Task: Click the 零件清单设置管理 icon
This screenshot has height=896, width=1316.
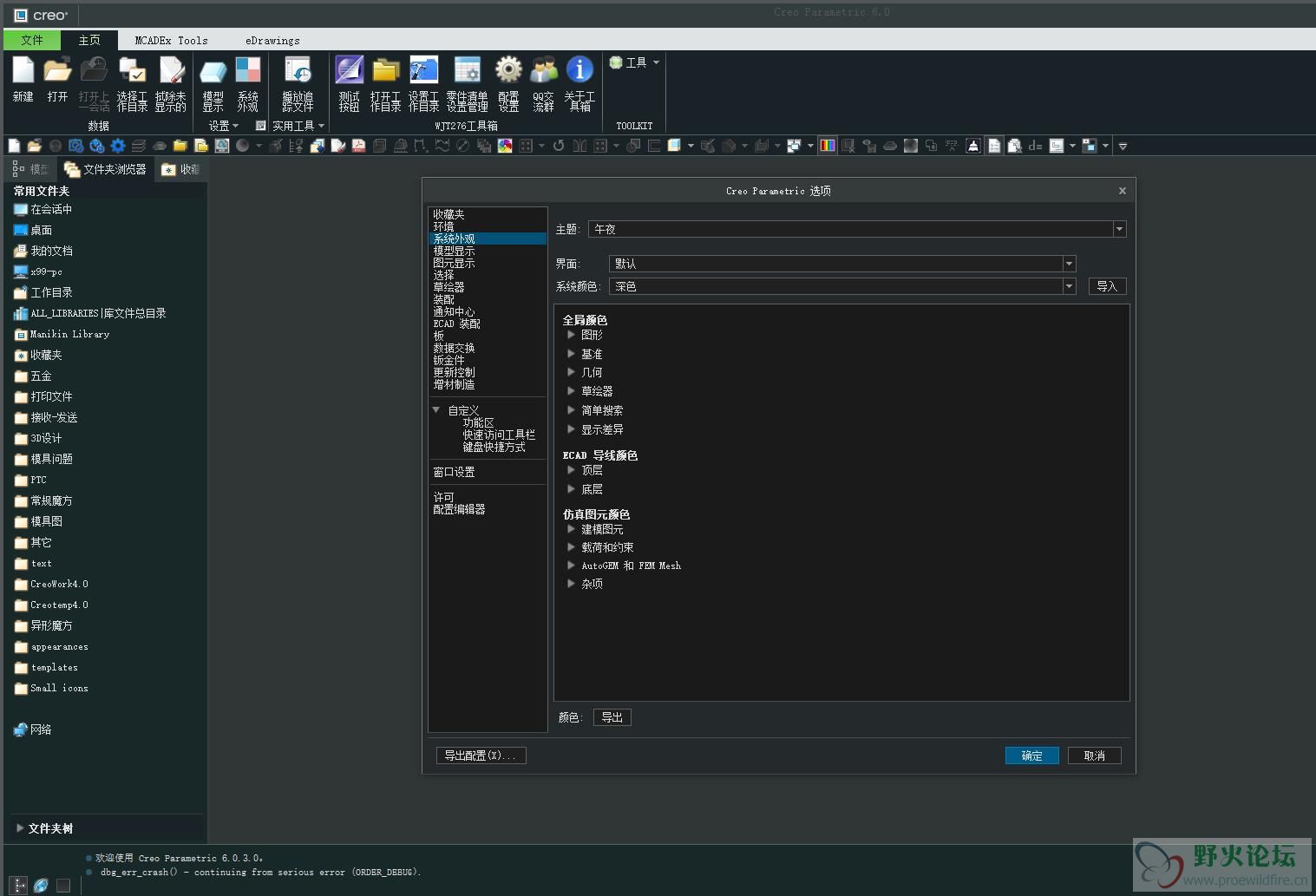Action: pos(467,70)
